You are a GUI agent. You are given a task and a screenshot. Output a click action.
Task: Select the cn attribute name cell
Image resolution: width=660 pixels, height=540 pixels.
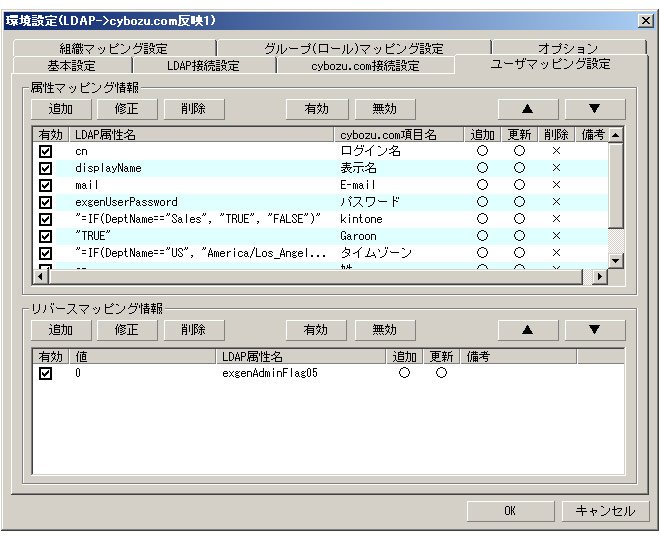coord(82,152)
